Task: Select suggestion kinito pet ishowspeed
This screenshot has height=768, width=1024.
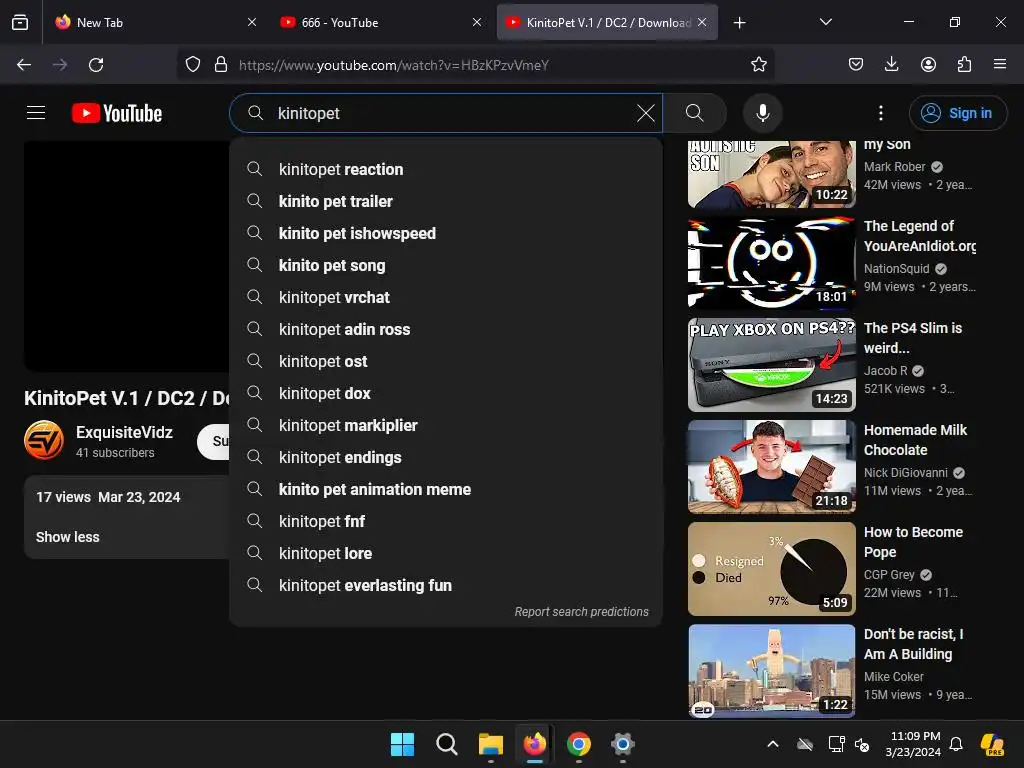Action: tap(446, 233)
